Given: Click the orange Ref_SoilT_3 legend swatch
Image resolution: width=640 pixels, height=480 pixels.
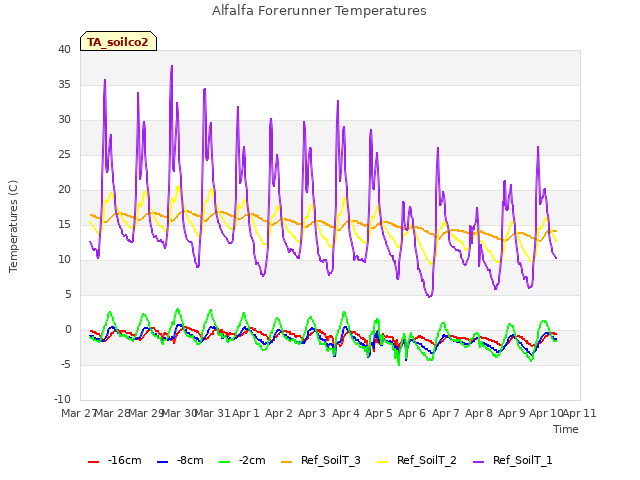Looking at the screenshot, I should 287,462.
